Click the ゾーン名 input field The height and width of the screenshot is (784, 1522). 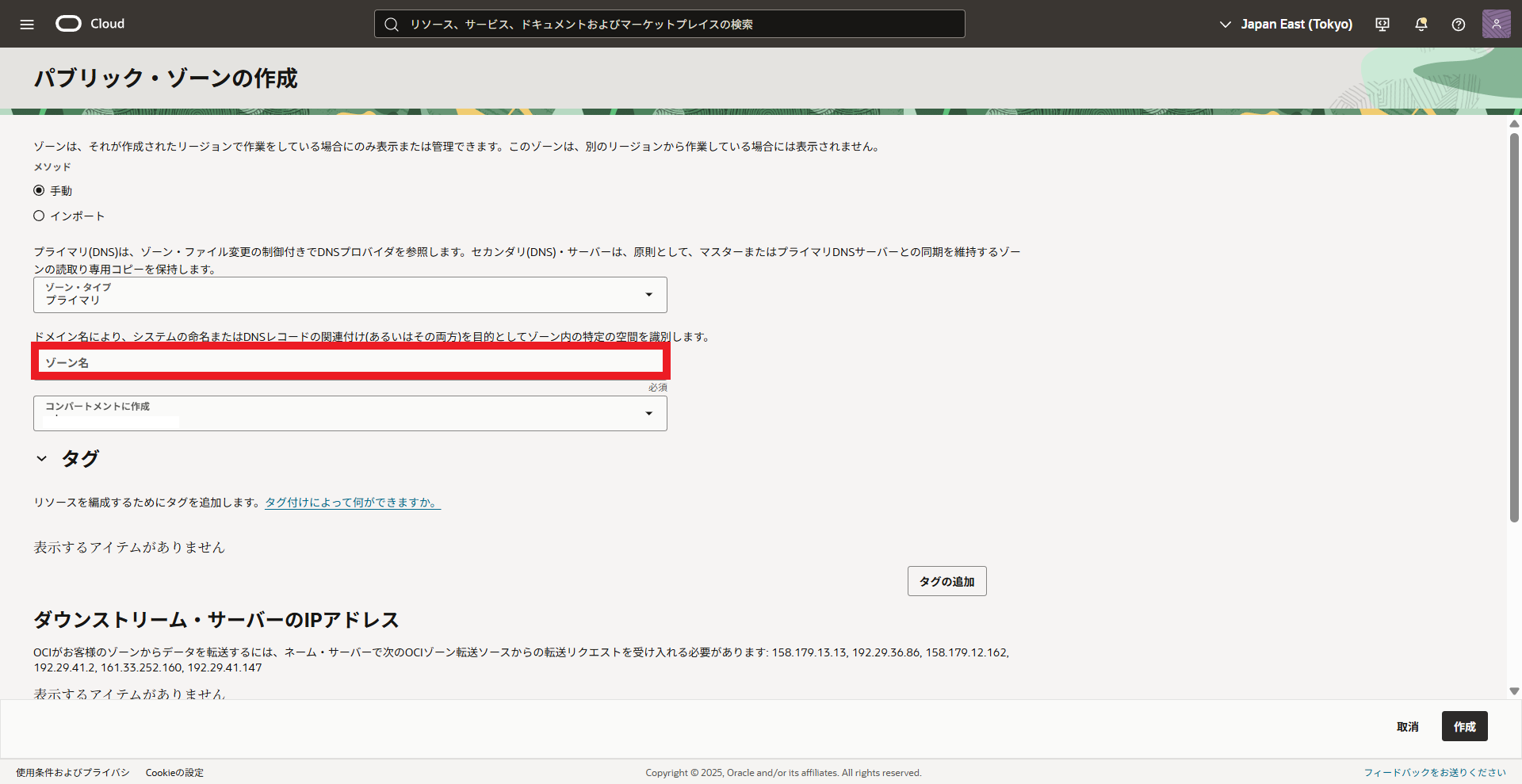point(350,362)
